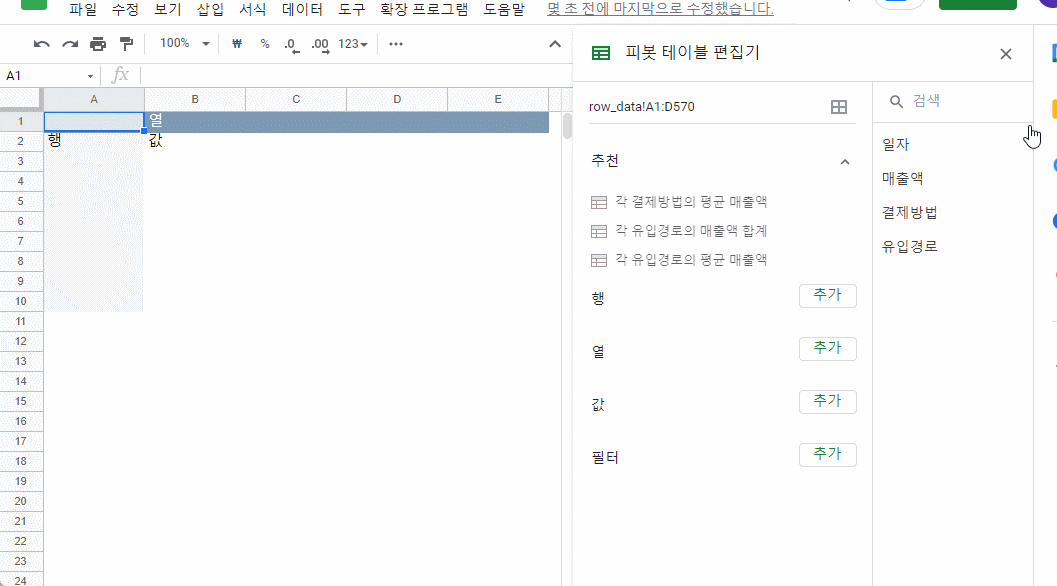Click the search magnifier in the fields panel
The width and height of the screenshot is (1057, 586).
[x=895, y=100]
